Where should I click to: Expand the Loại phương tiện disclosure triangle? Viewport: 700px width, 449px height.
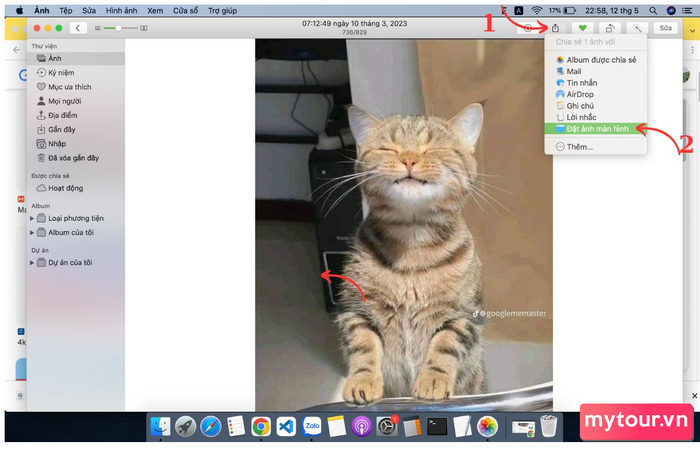pos(32,219)
